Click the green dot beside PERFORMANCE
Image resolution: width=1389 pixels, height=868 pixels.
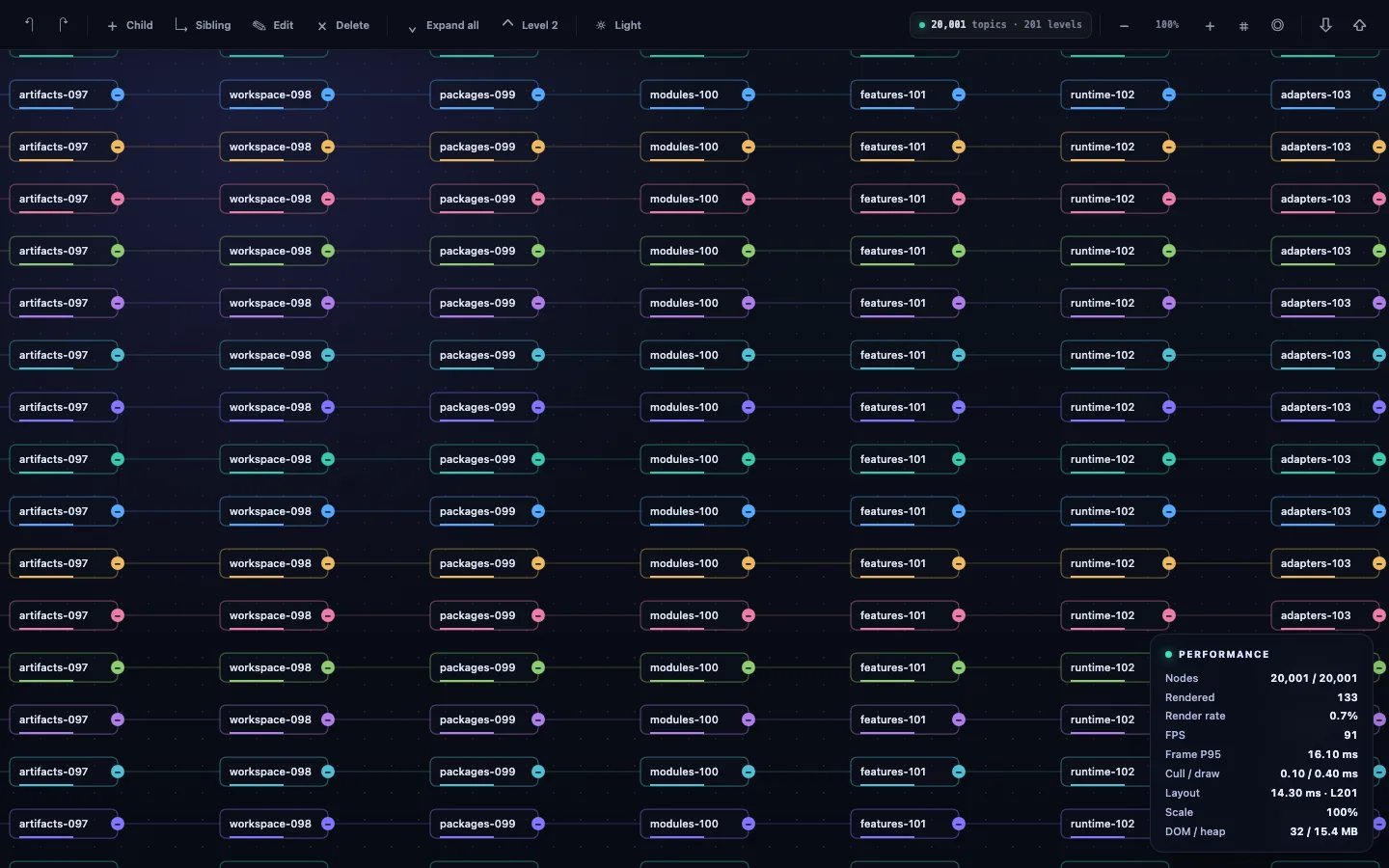(1168, 654)
